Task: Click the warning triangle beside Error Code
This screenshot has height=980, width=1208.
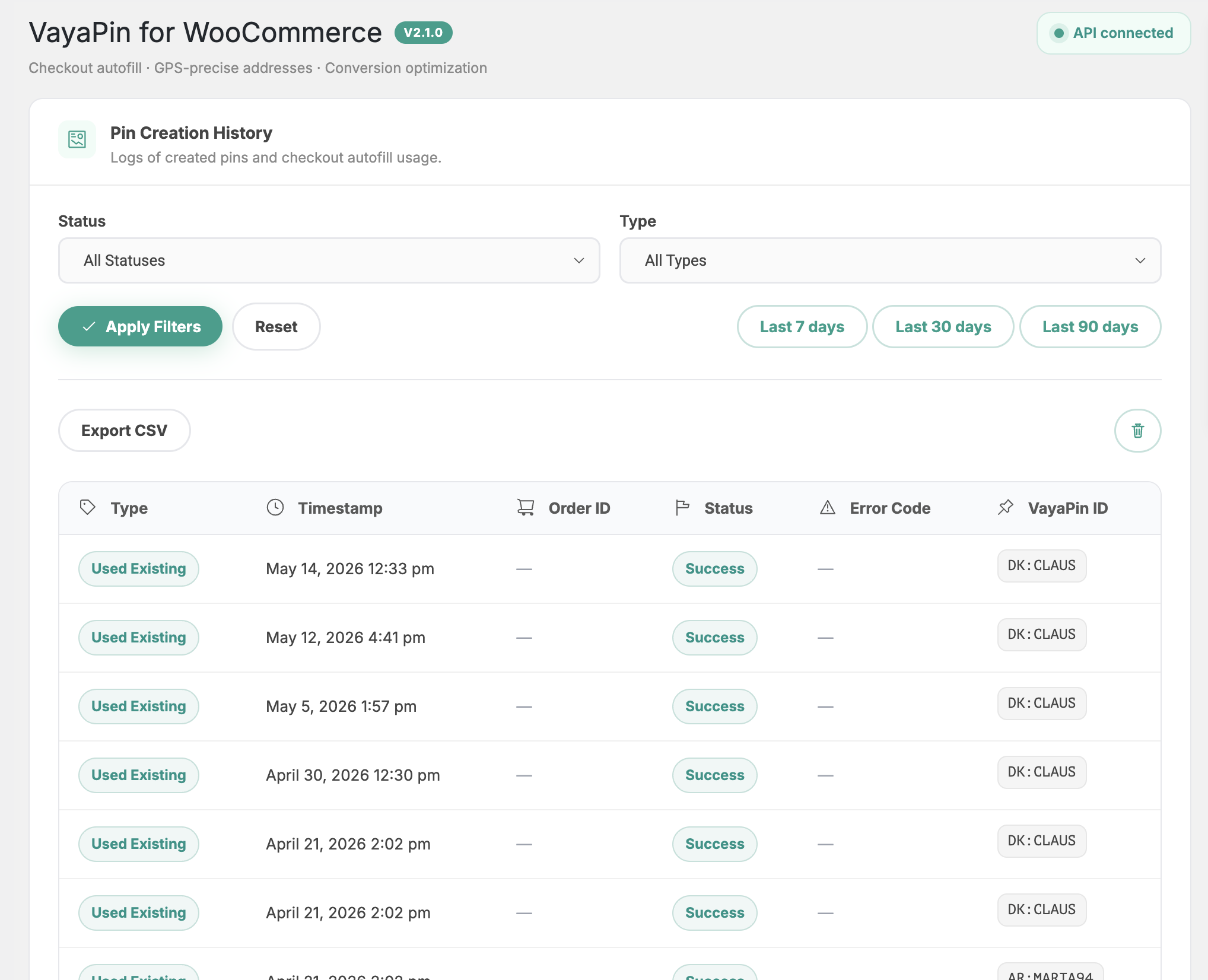Action: coord(828,507)
